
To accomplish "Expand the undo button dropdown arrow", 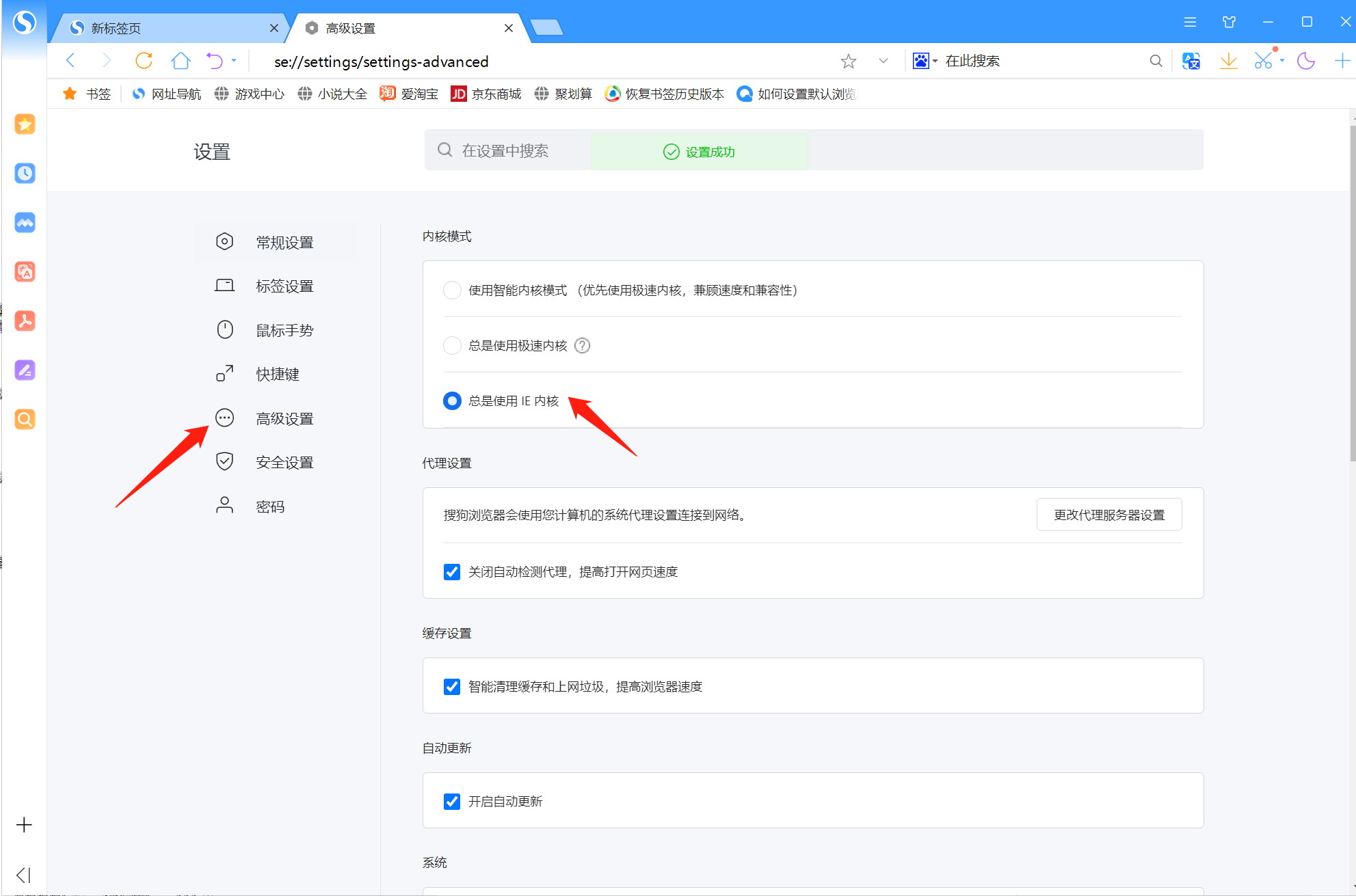I will click(x=234, y=60).
